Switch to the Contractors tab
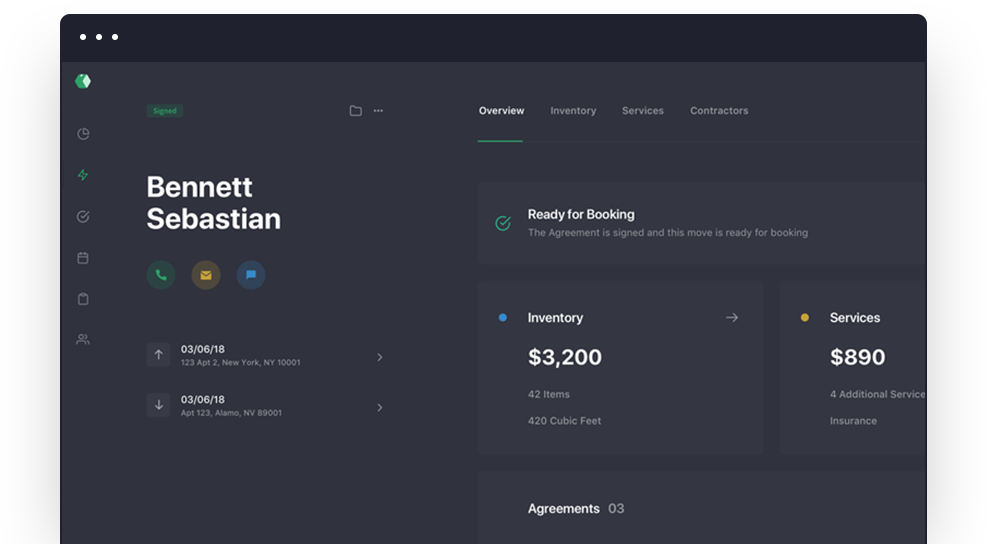The image size is (987, 544). 719,111
